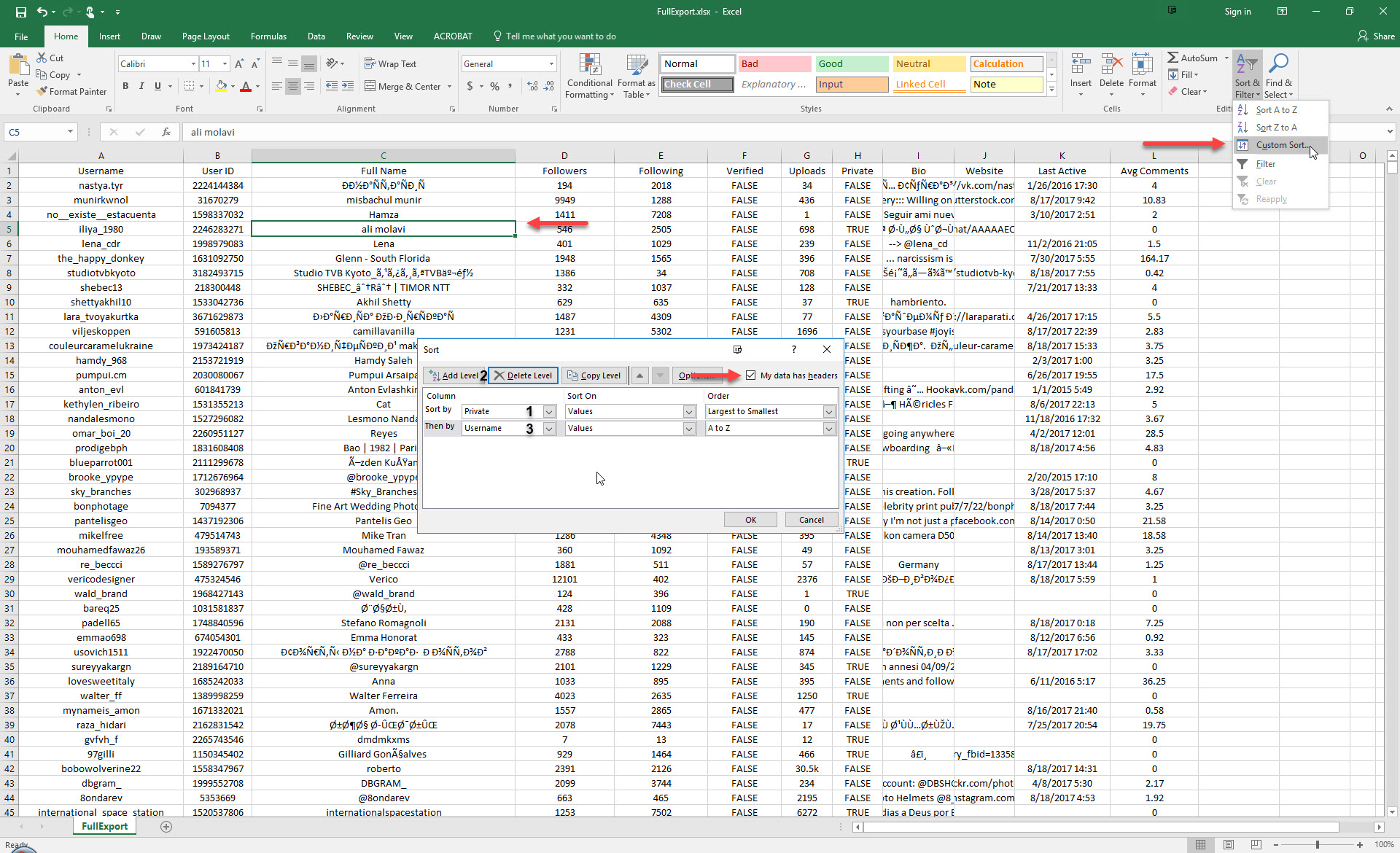Click the Undo arrow icon
Screen dimensions: 1400x853
pyautogui.click(x=42, y=12)
